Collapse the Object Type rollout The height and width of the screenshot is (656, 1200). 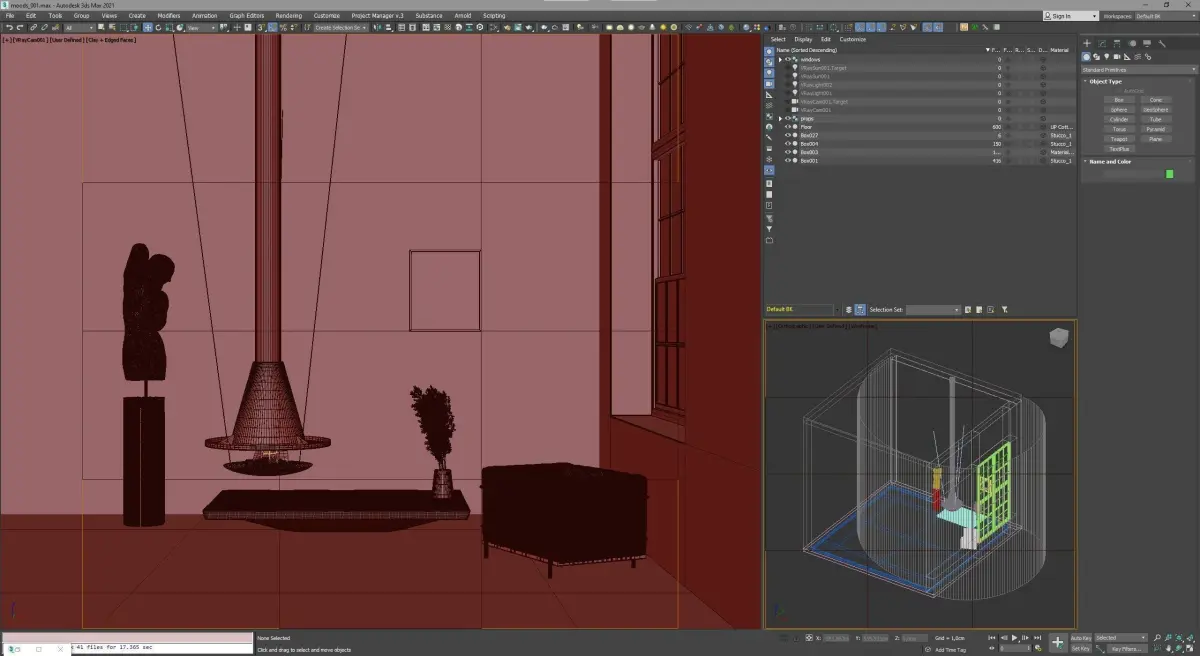[1085, 81]
